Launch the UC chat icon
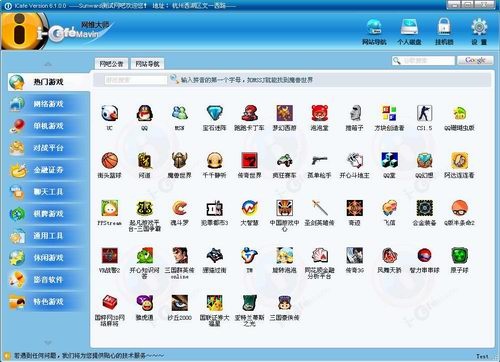 109,113
